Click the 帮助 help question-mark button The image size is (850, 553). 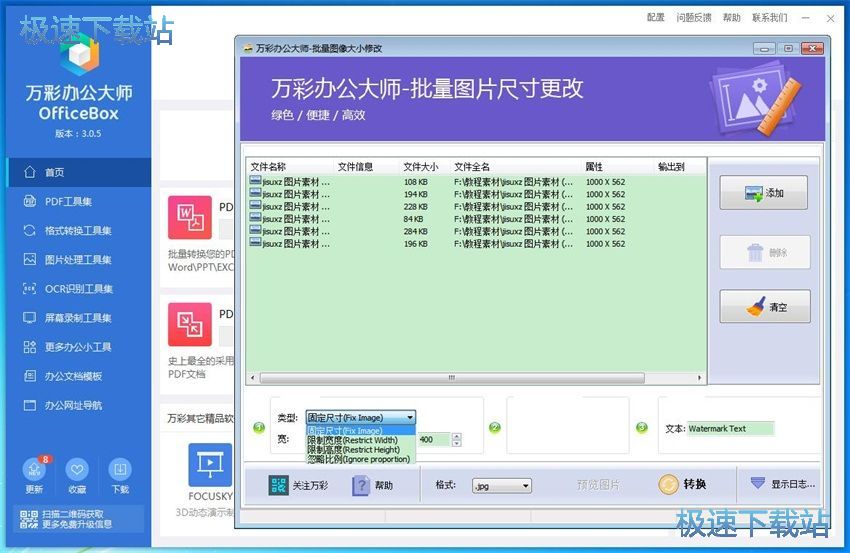tap(372, 485)
